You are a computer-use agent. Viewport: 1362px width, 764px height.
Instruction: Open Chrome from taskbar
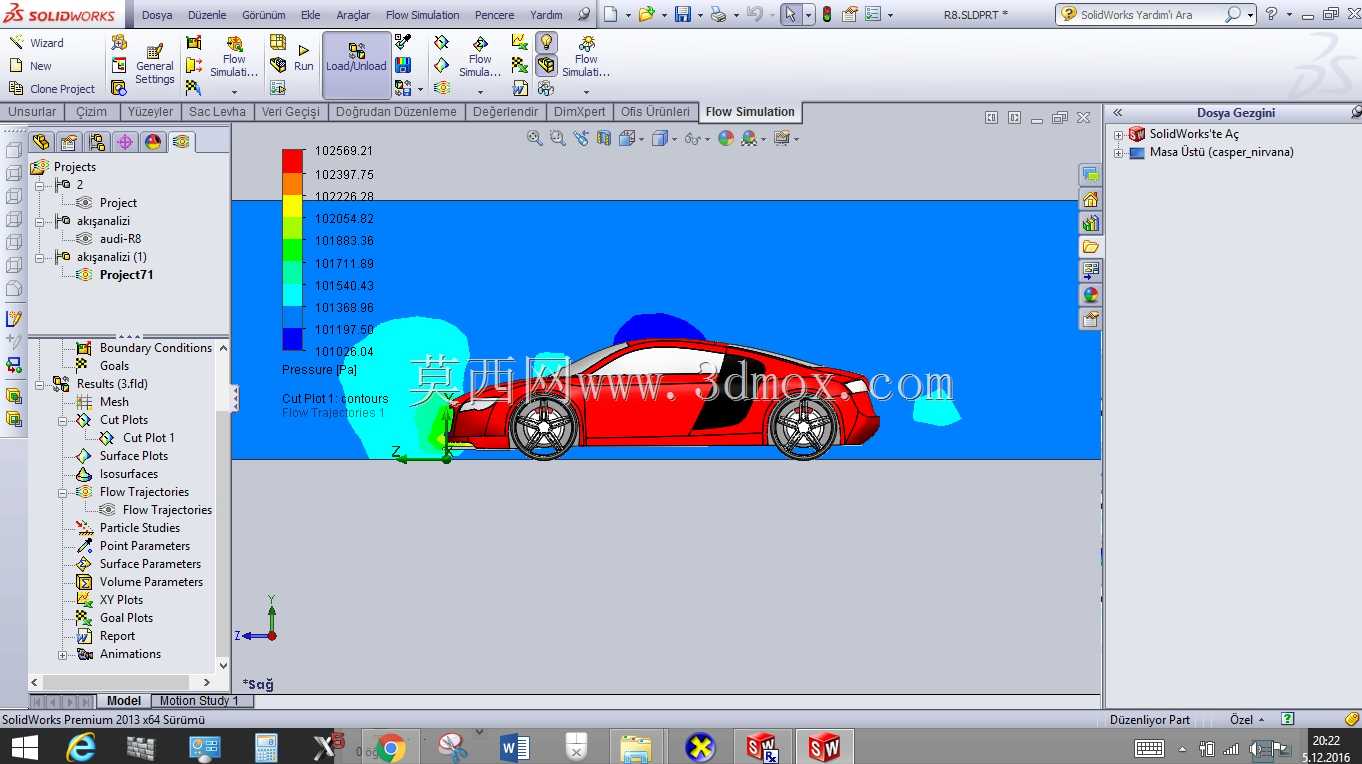coord(391,747)
